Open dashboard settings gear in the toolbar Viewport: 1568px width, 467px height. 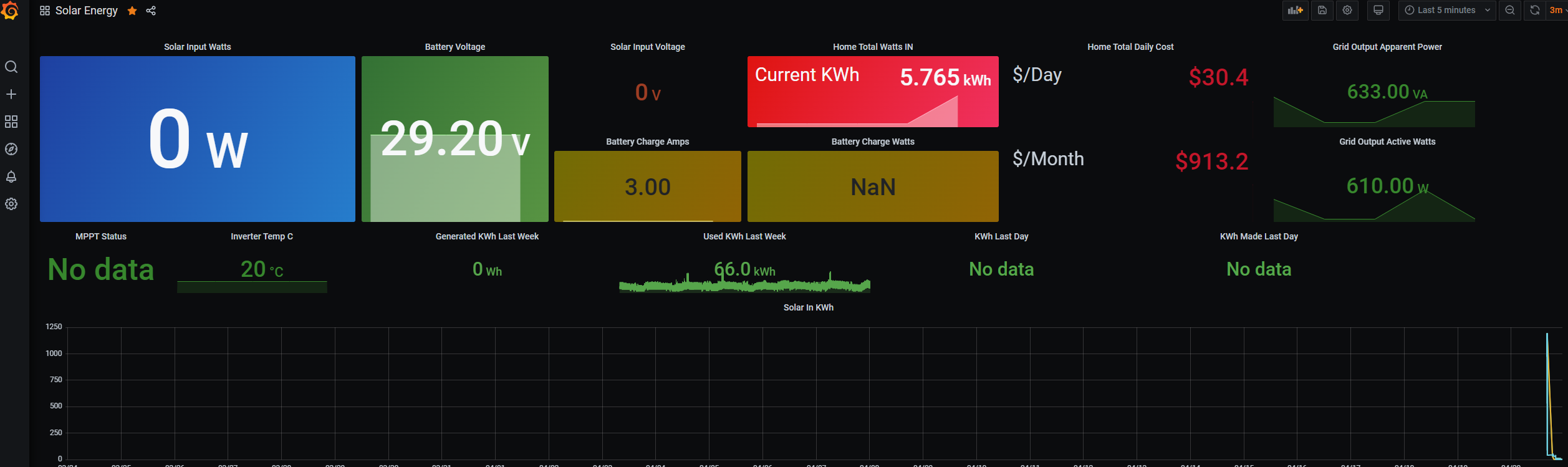point(1347,10)
